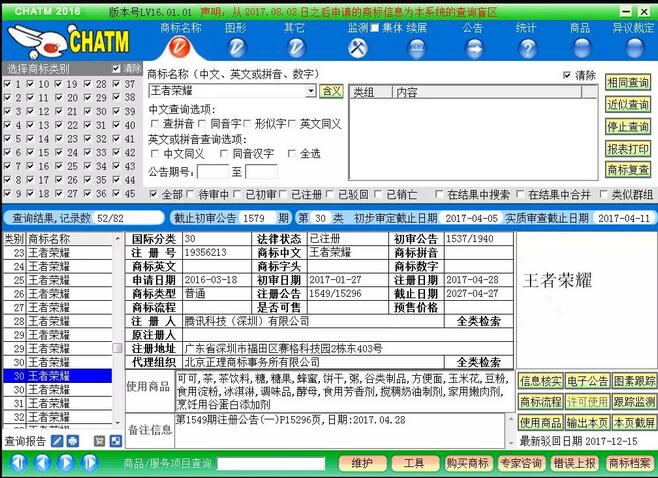This screenshot has width=658, height=478.
Task: Enable the 同音汉字 option
Action: [224, 154]
